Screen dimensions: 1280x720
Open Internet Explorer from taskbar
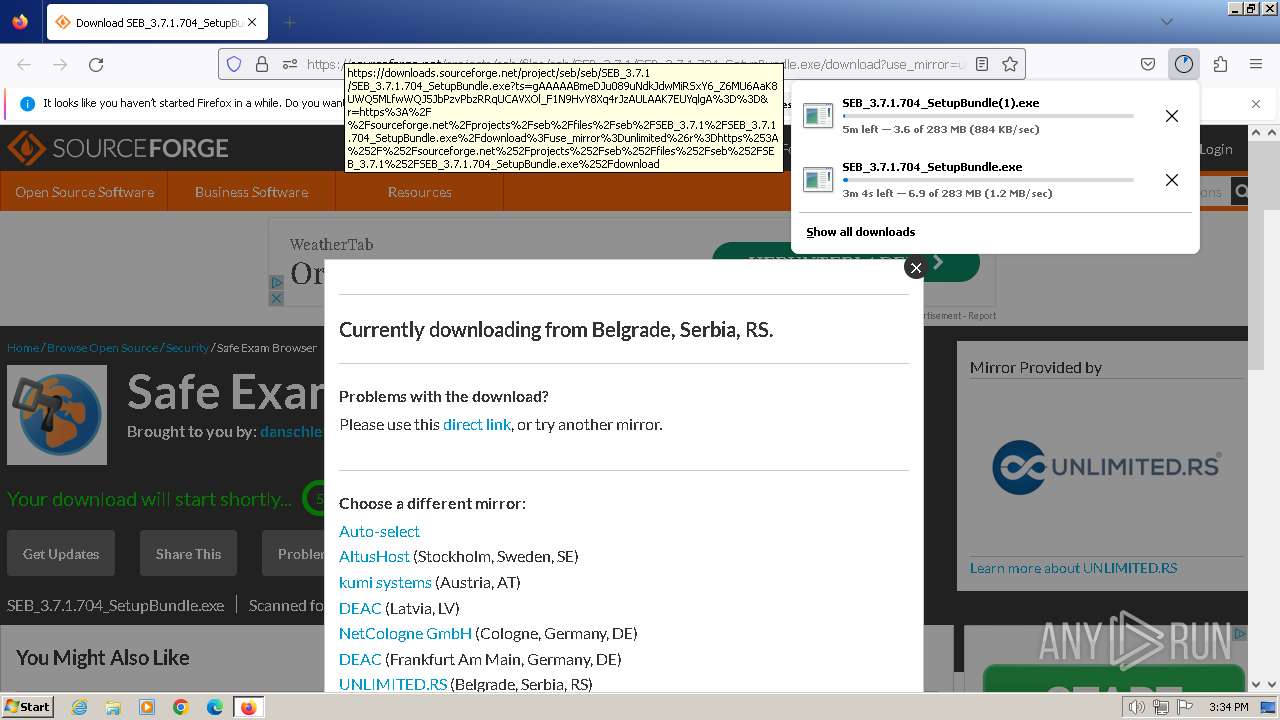[80, 707]
